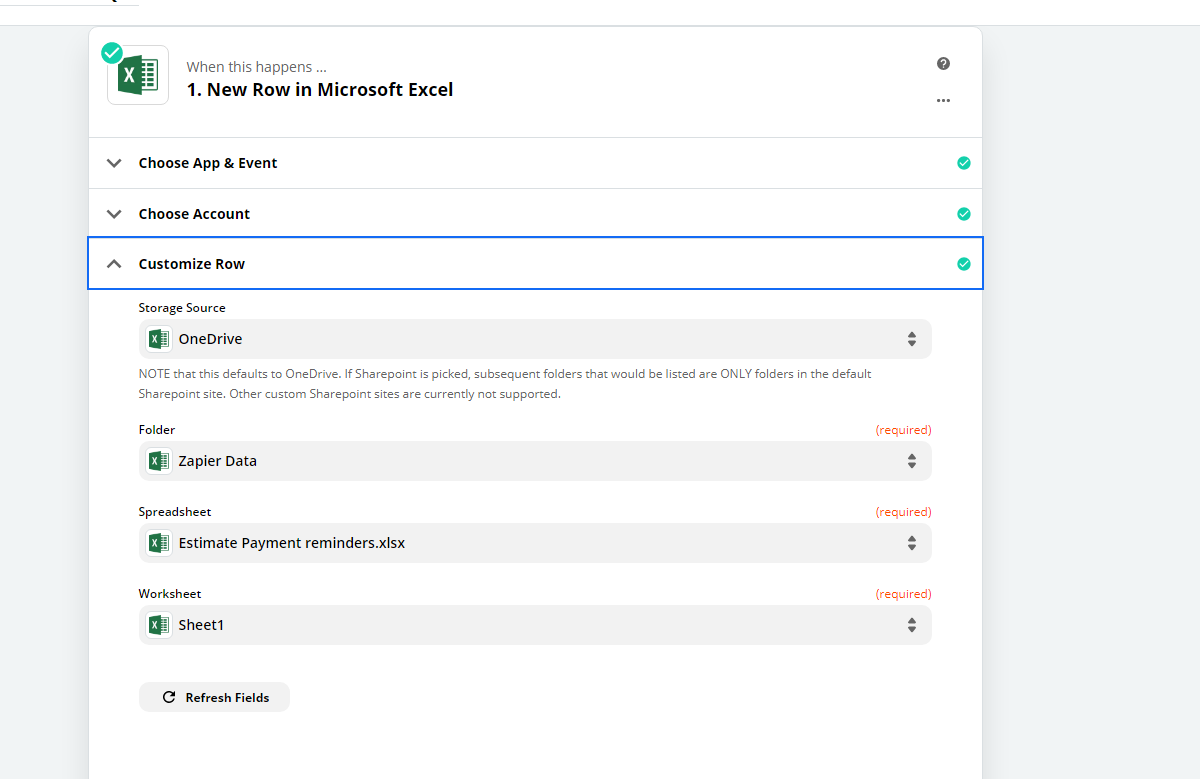Click the step title New Row in Microsoft Excel
This screenshot has height=779, width=1200.
pos(320,89)
